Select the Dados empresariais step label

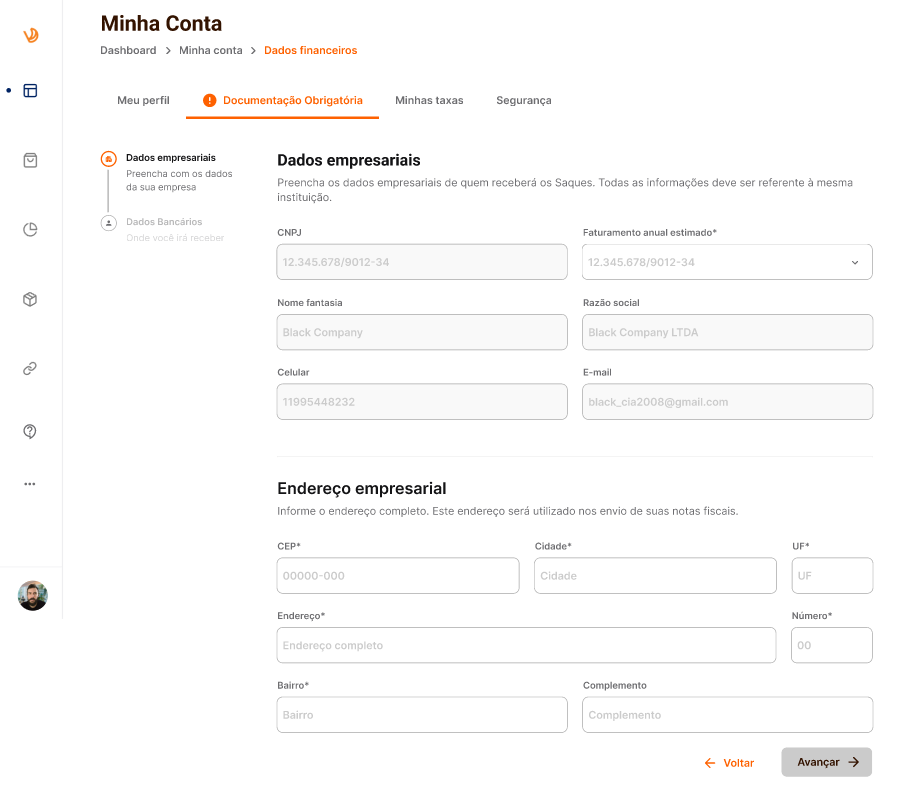171,158
